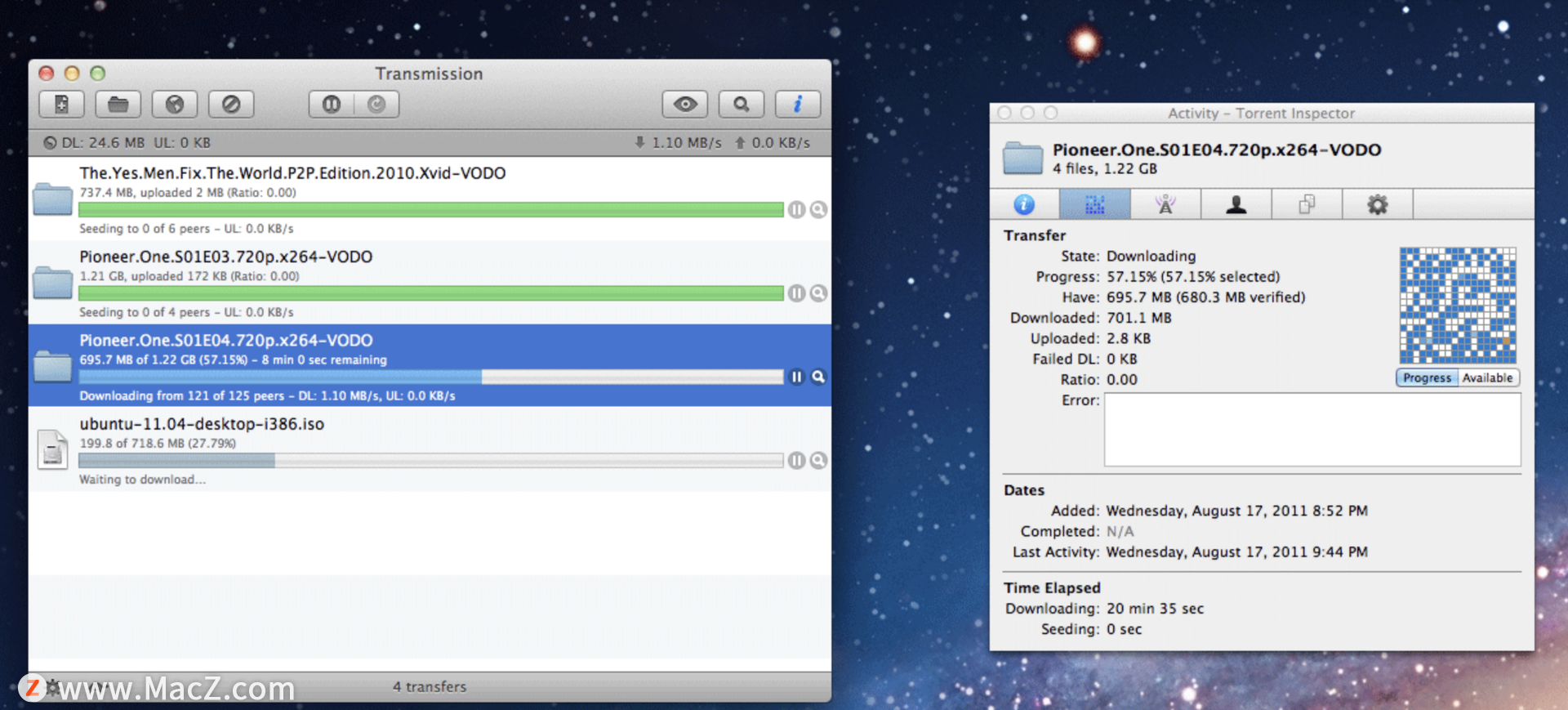Click "4 files, 1.22 GB" in Inspector
This screenshot has height=710, width=1568.
1105,169
